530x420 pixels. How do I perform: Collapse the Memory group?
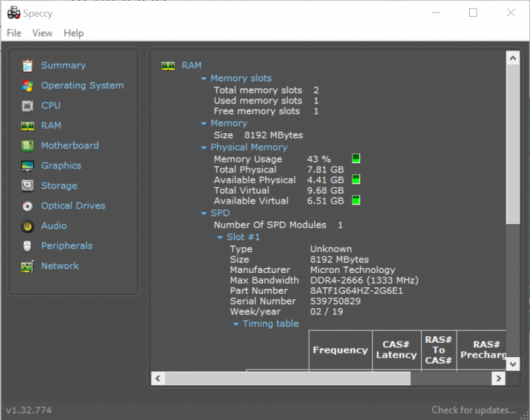tap(203, 124)
